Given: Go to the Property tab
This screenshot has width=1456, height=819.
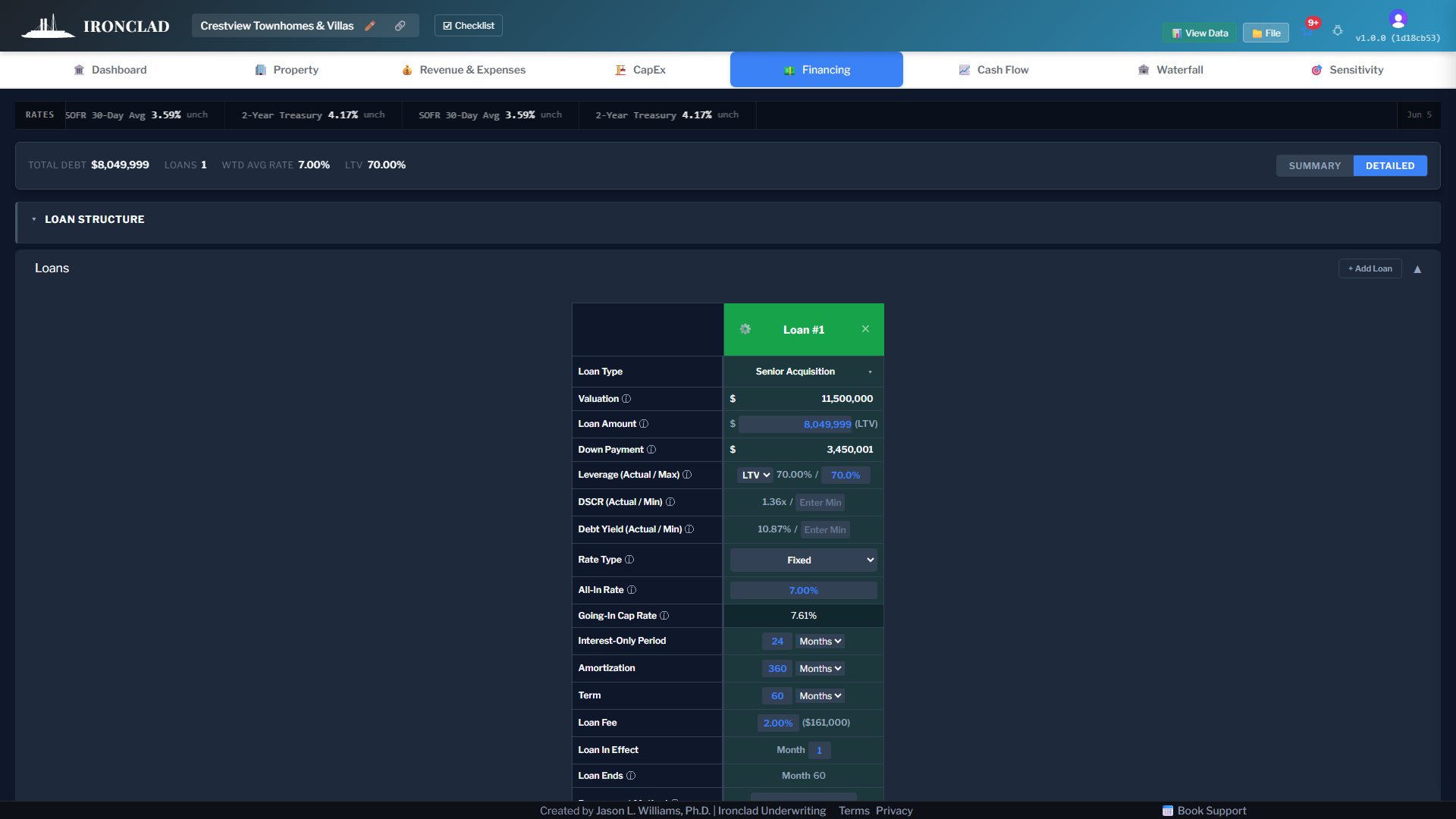Looking at the screenshot, I should (x=287, y=70).
